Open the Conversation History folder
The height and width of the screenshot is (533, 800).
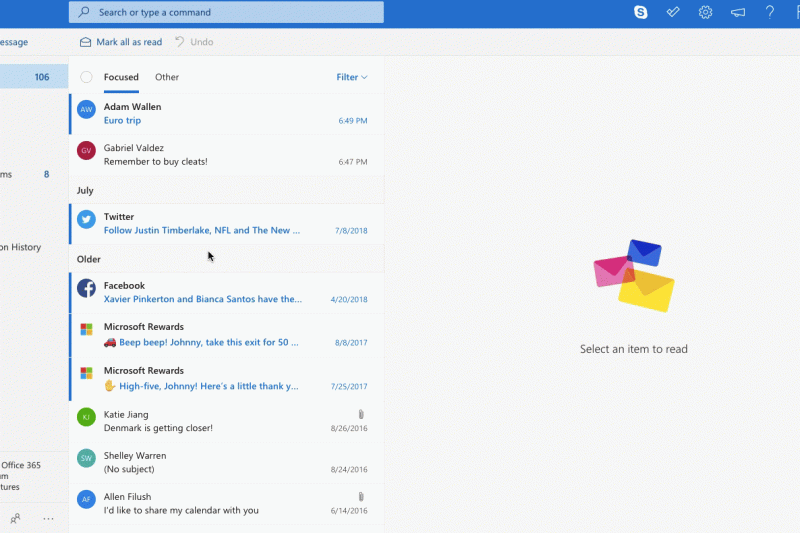[x=20, y=247]
